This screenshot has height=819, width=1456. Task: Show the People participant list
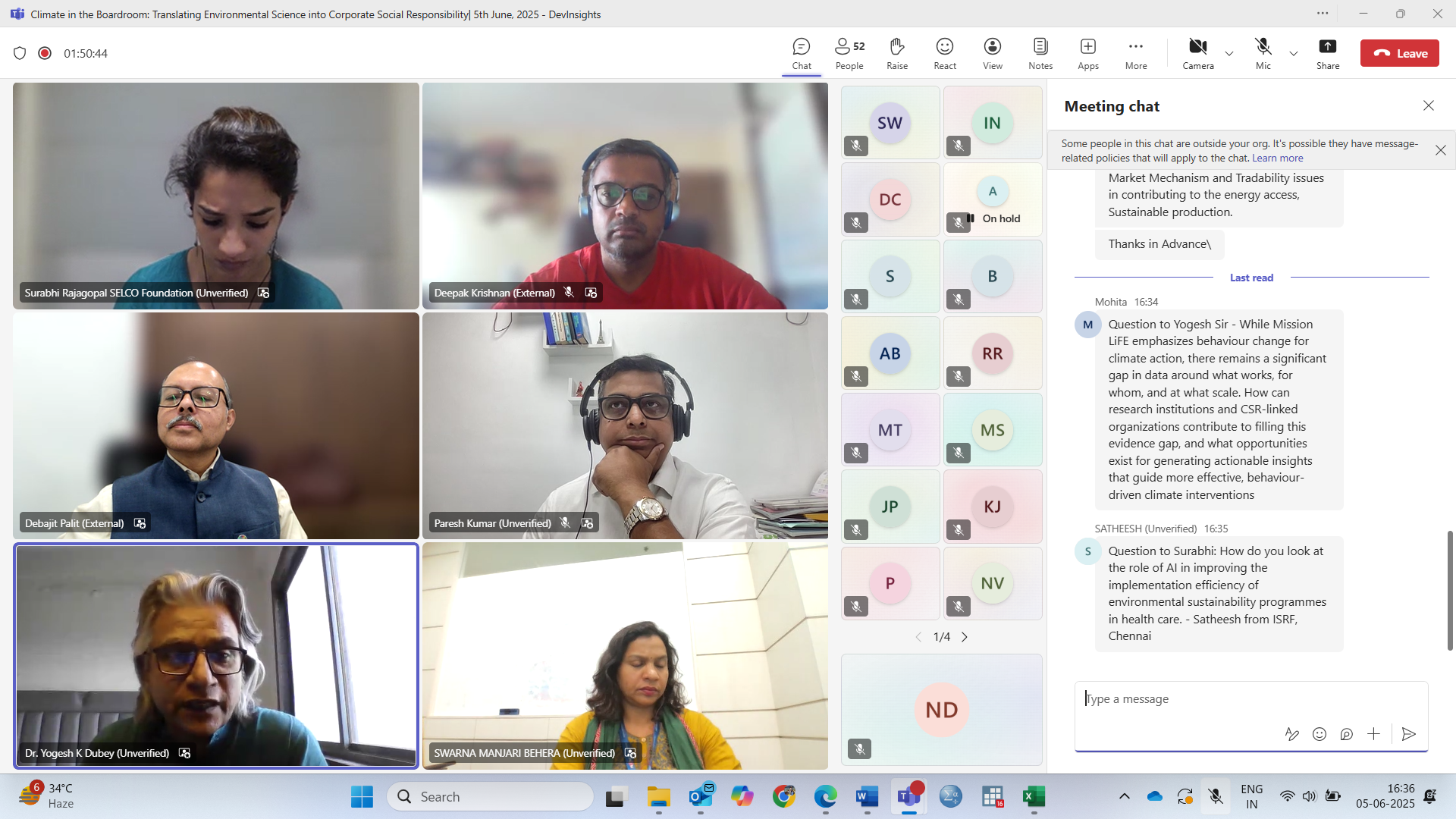click(849, 53)
